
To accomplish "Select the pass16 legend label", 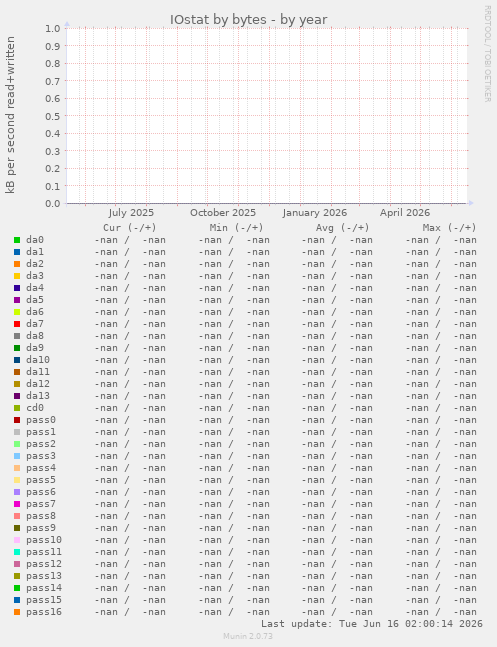I will (44, 612).
